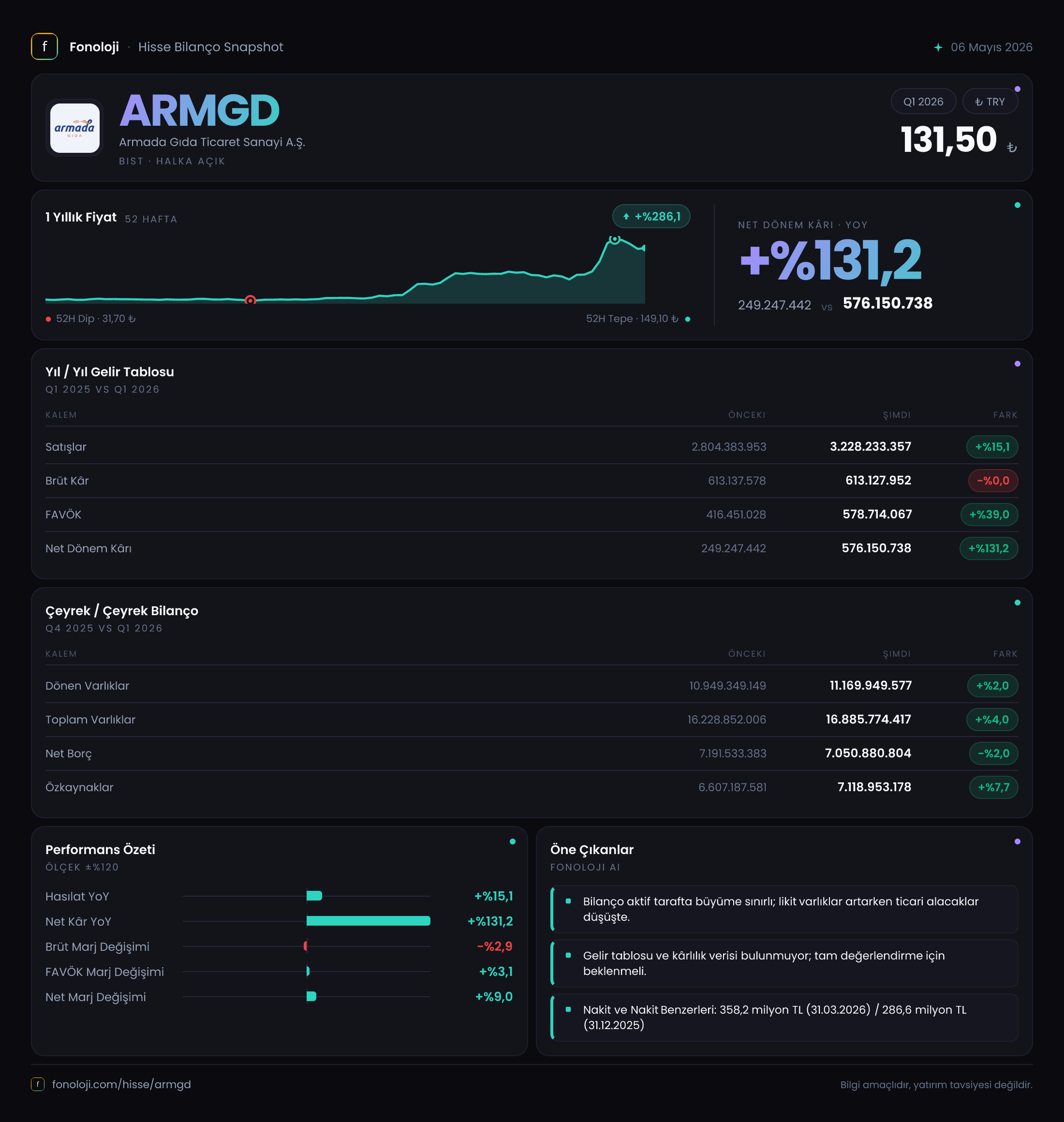Click the Brüt Kâr −%0,0 badge
This screenshot has height=1122, width=1064.
pos(992,480)
